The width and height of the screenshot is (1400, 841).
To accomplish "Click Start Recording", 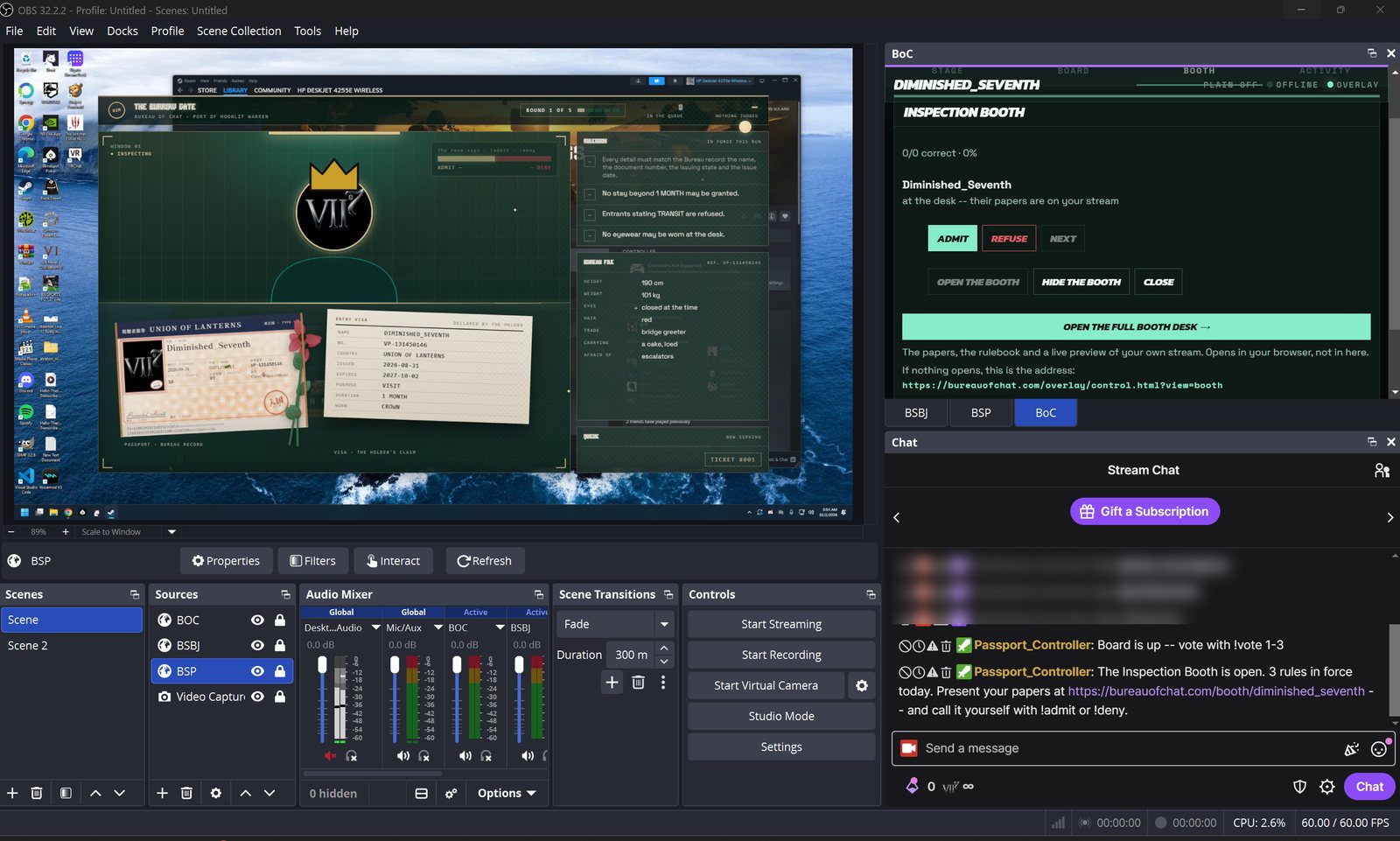I will [x=781, y=655].
